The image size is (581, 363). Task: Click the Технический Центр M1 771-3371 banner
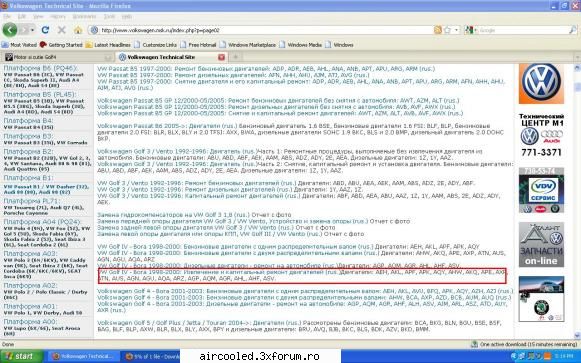pos(541,135)
